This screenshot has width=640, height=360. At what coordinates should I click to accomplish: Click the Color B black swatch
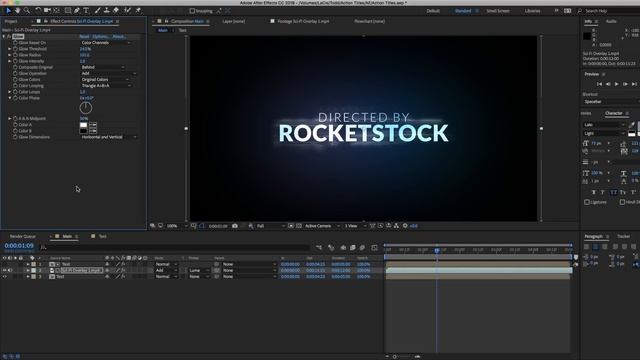click(x=84, y=131)
